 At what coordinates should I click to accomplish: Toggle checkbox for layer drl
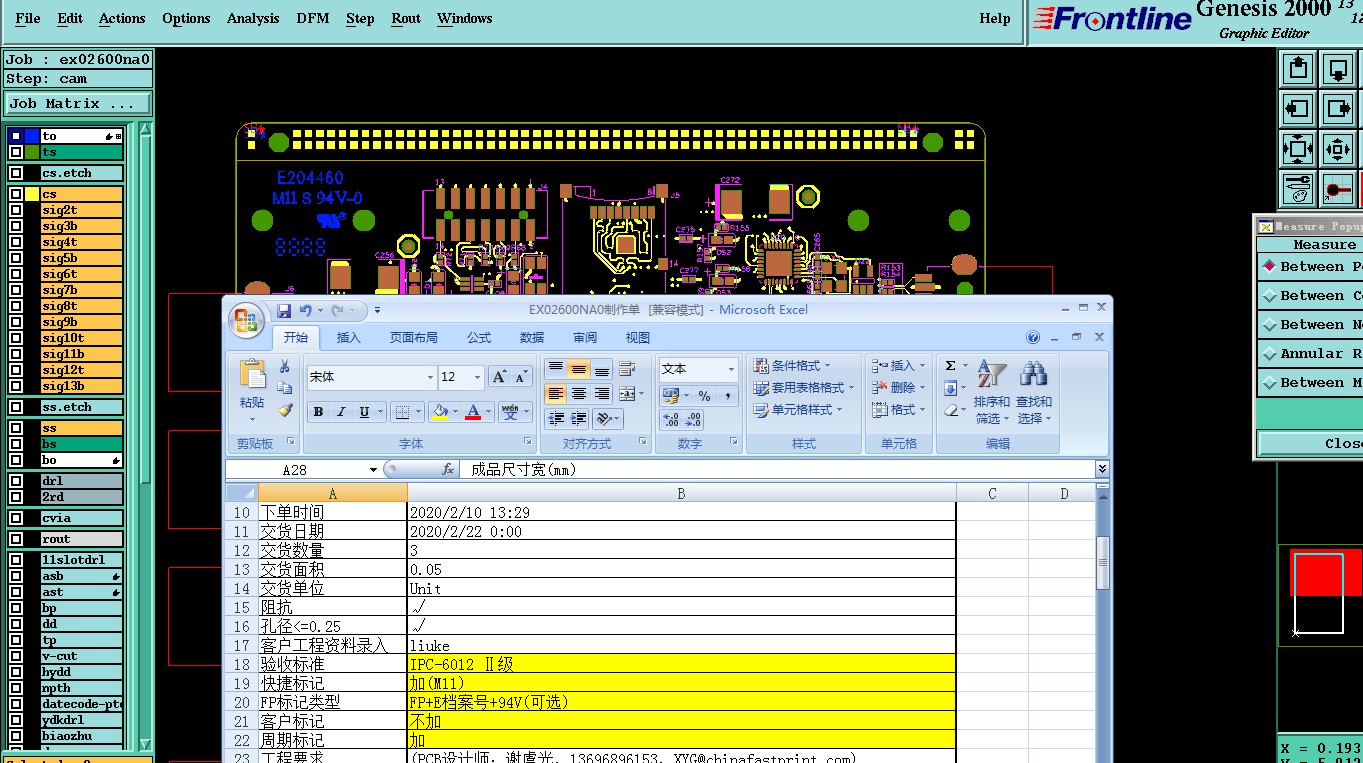point(16,481)
